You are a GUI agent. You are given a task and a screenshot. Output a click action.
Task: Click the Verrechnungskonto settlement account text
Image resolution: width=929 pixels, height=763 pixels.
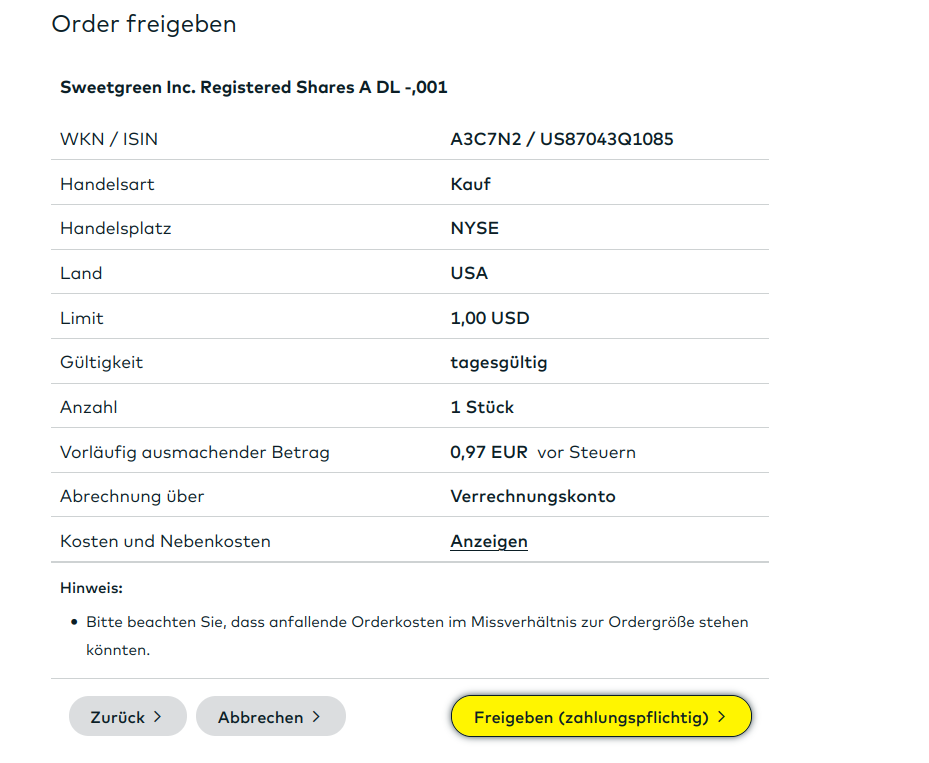pyautogui.click(x=532, y=496)
